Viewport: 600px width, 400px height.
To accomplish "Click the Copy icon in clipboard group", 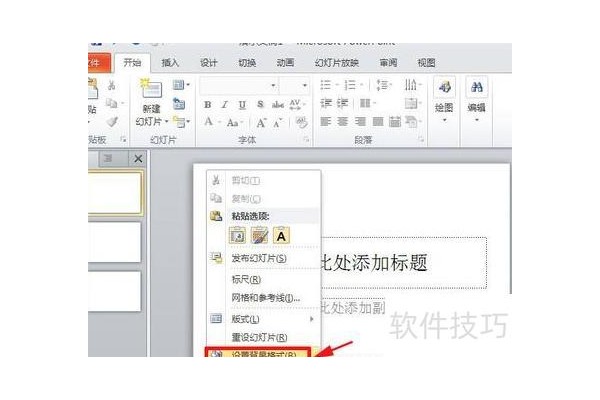I will (x=111, y=103).
